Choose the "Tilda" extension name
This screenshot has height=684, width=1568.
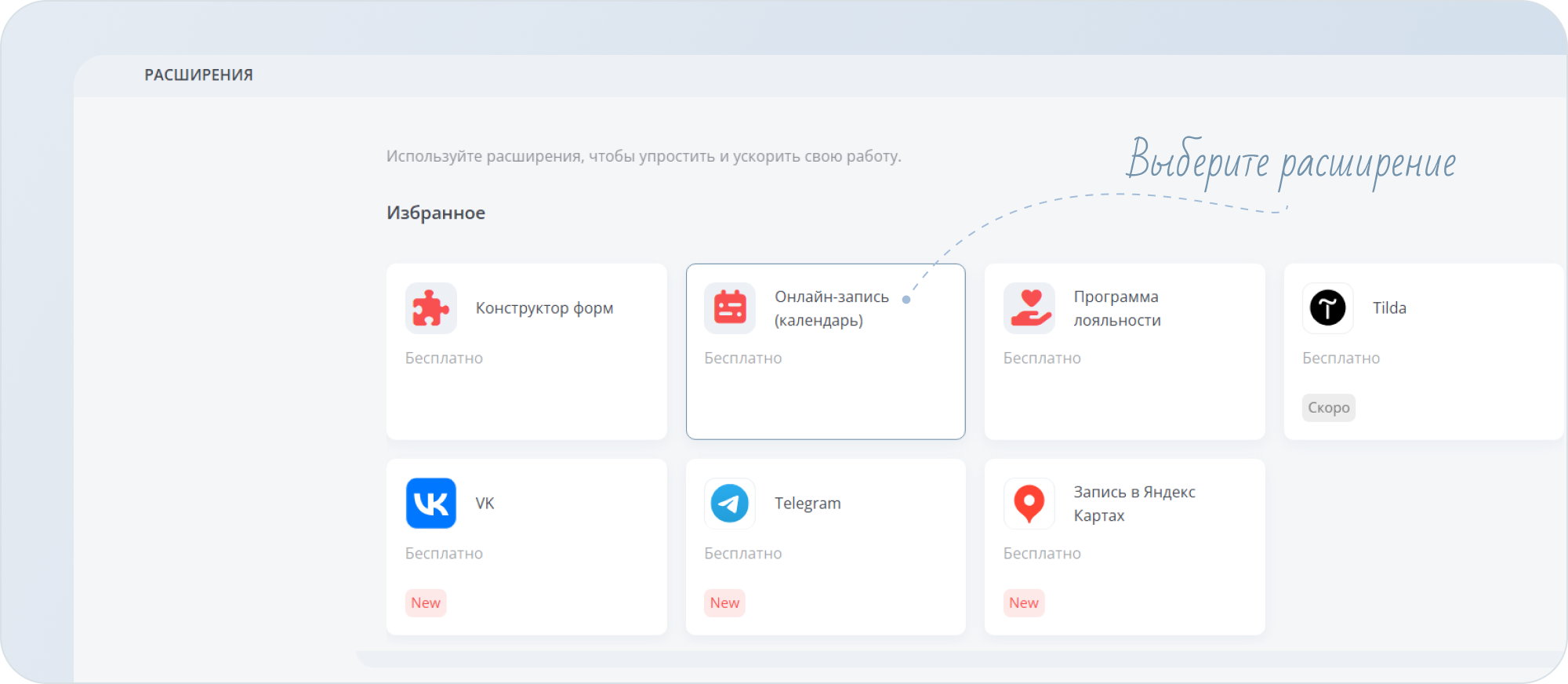pyautogui.click(x=1389, y=308)
